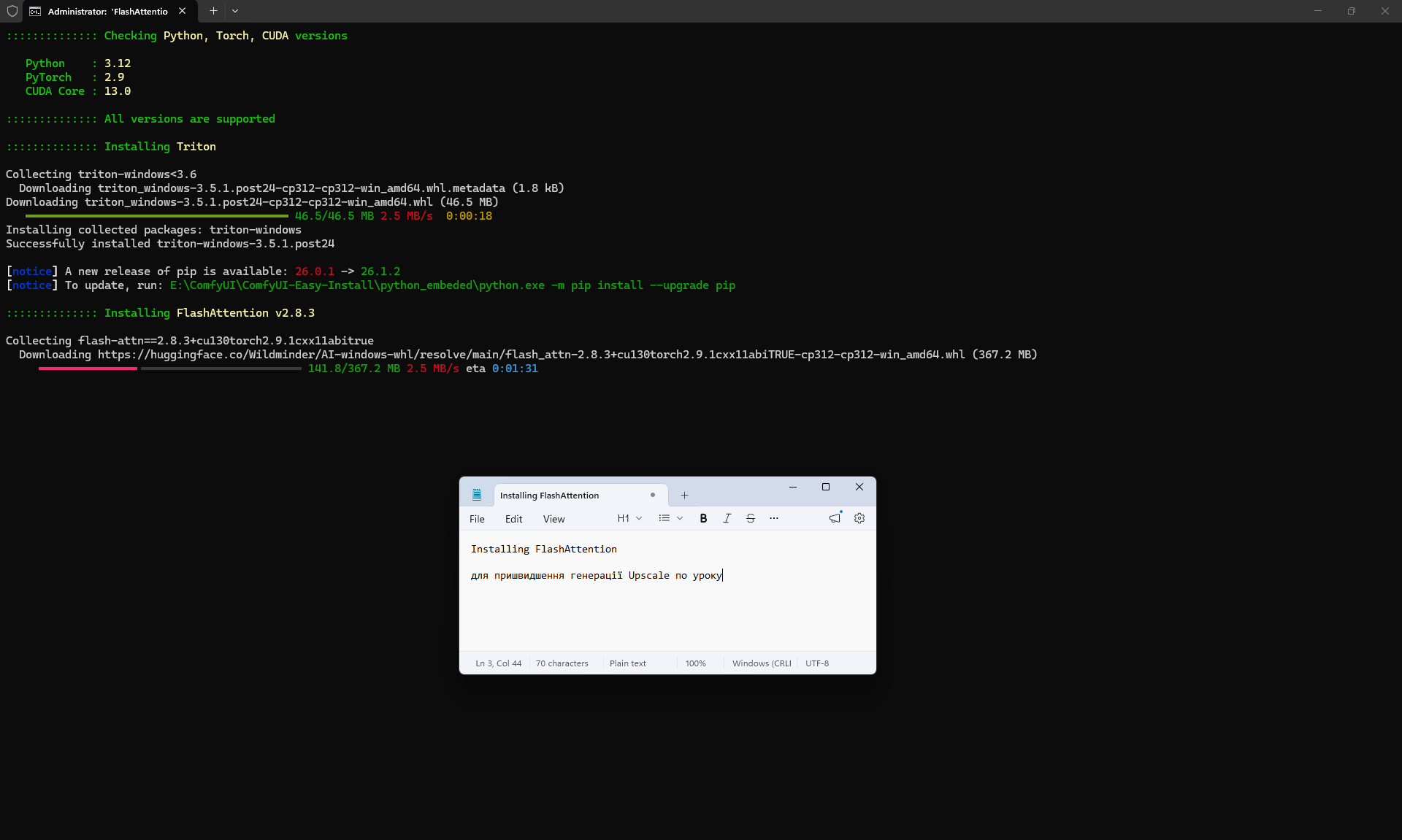The height and width of the screenshot is (840, 1402).
Task: Close the unsaved Notepad tab via dot indicator
Action: click(x=653, y=495)
